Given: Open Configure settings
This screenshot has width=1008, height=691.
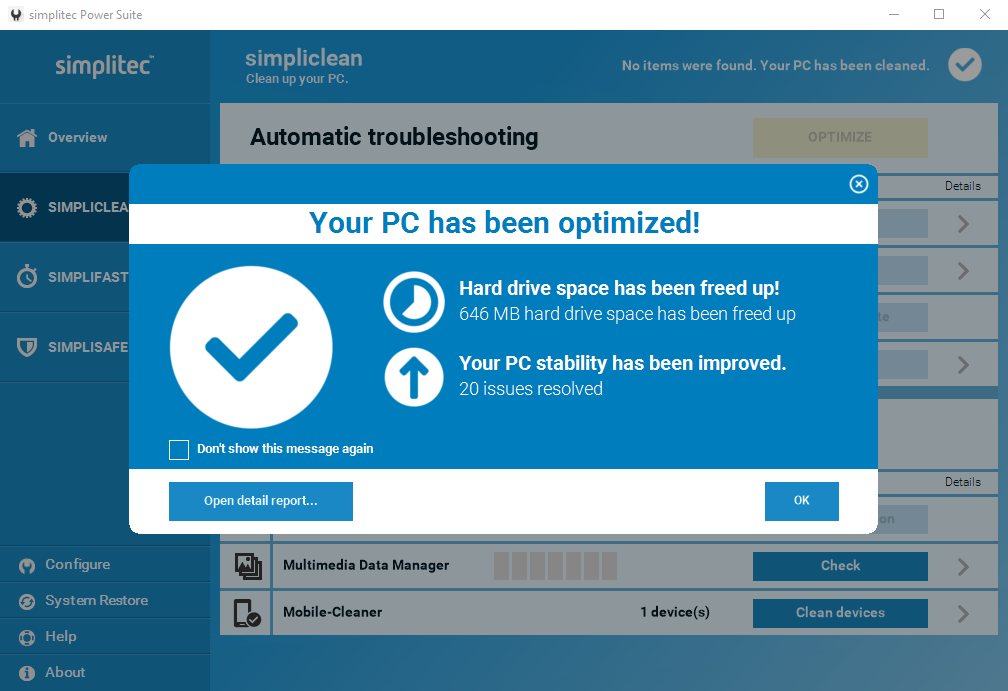Looking at the screenshot, I should (x=105, y=564).
